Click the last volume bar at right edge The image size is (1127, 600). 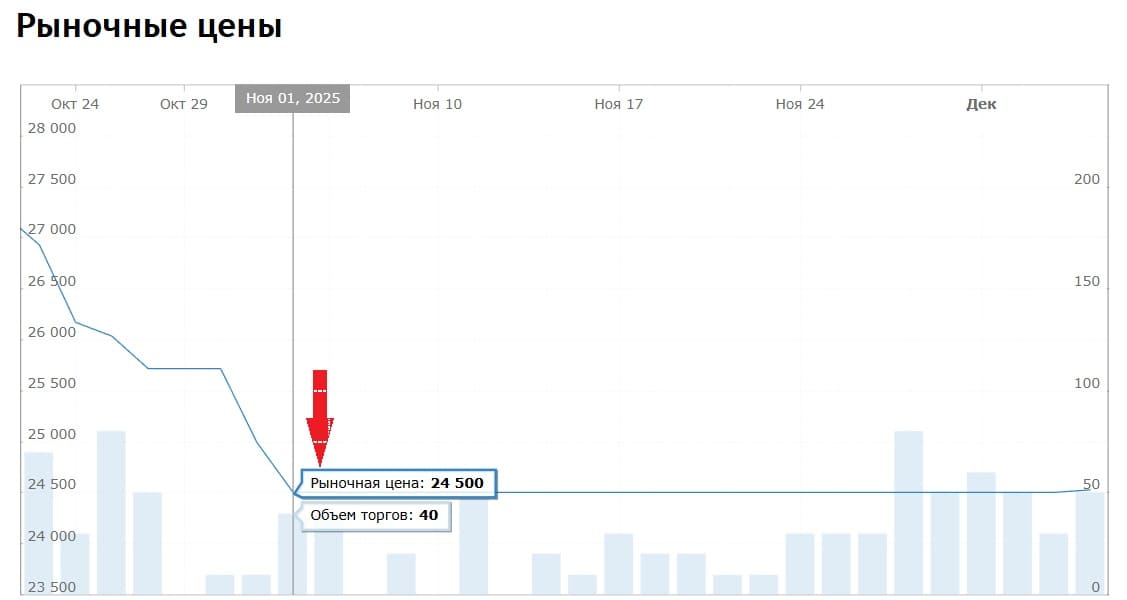coord(1090,543)
